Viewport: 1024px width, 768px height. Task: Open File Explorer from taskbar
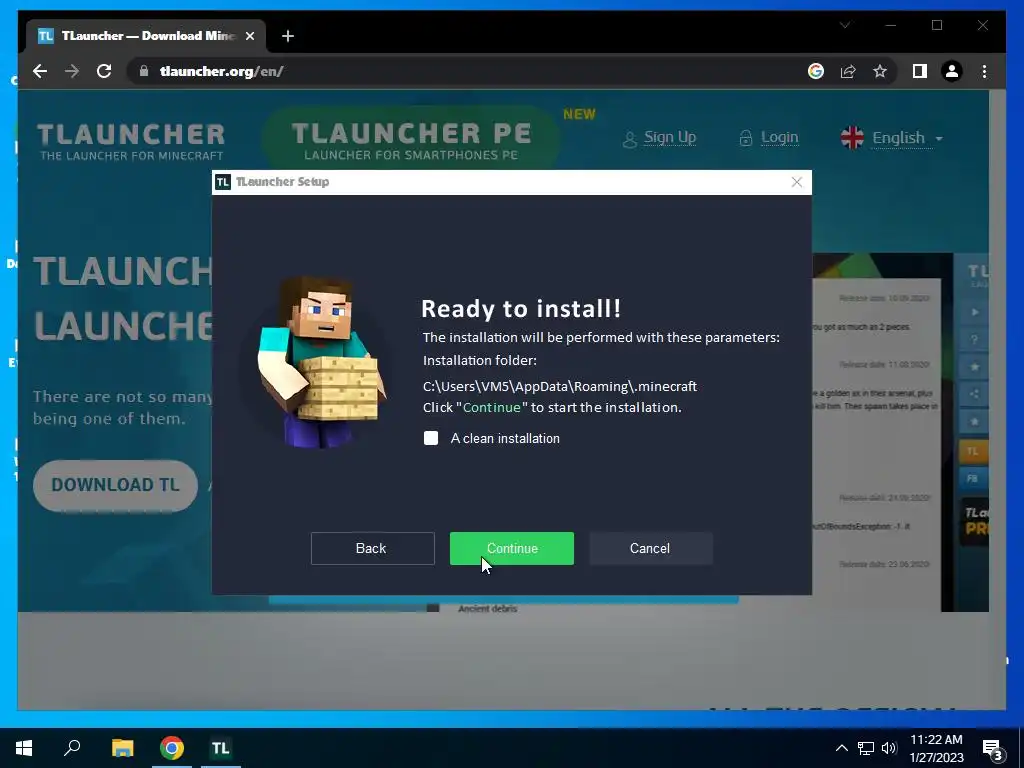[122, 748]
